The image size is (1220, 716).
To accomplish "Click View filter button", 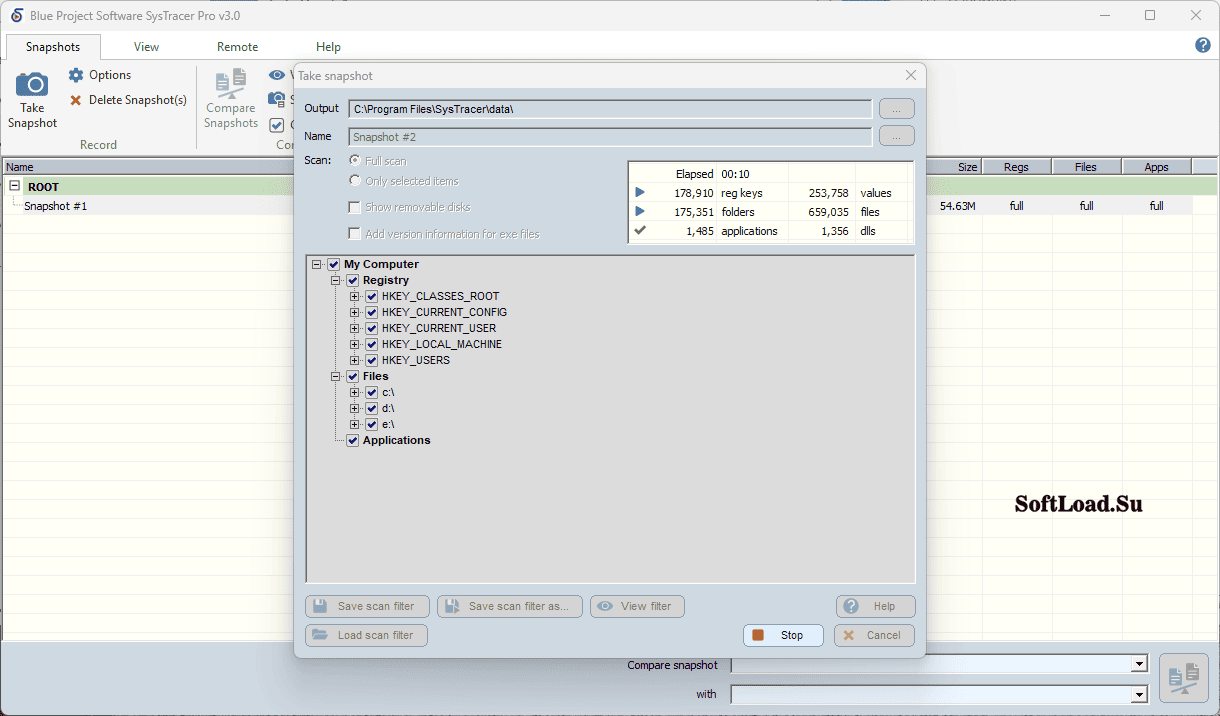I will point(637,606).
